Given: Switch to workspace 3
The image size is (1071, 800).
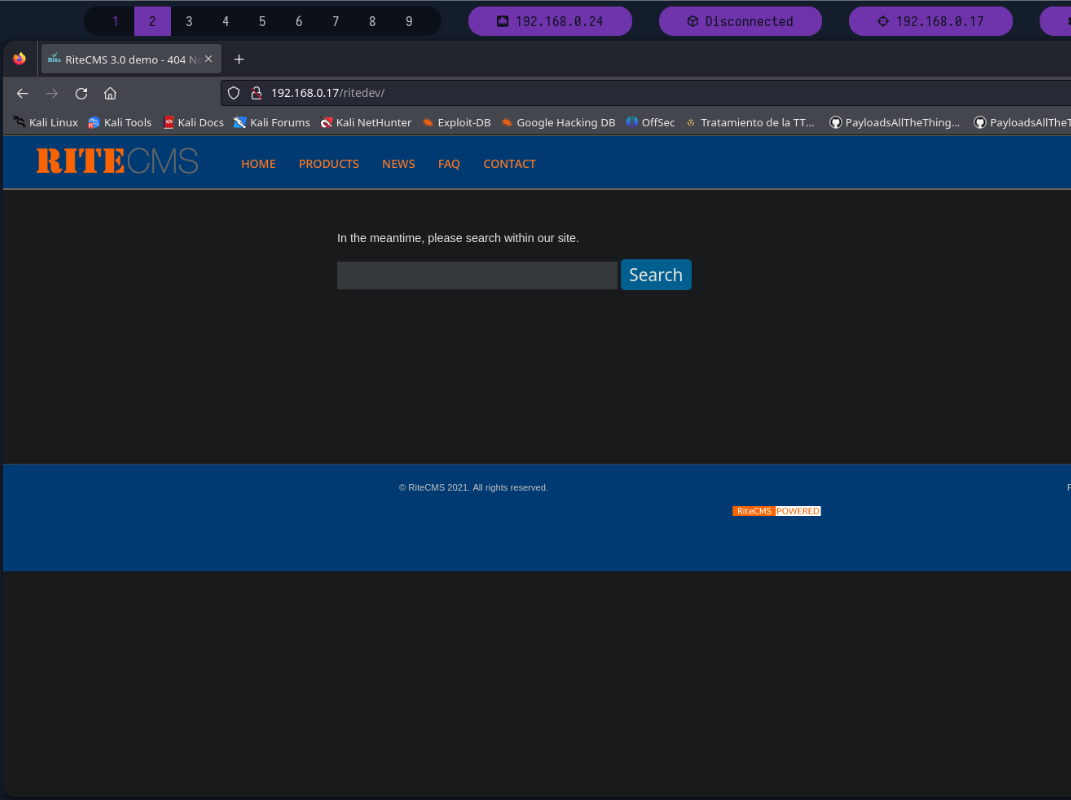Looking at the screenshot, I should (x=189, y=21).
